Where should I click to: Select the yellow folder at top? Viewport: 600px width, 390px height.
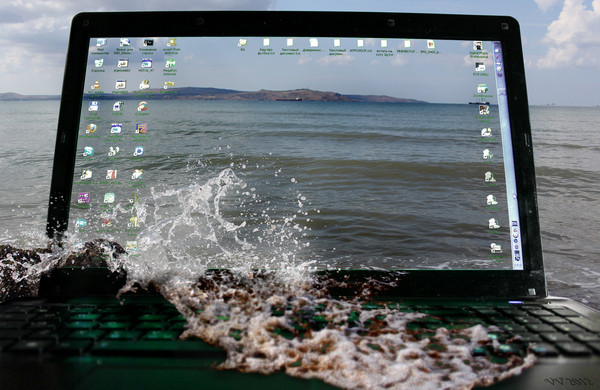242,43
